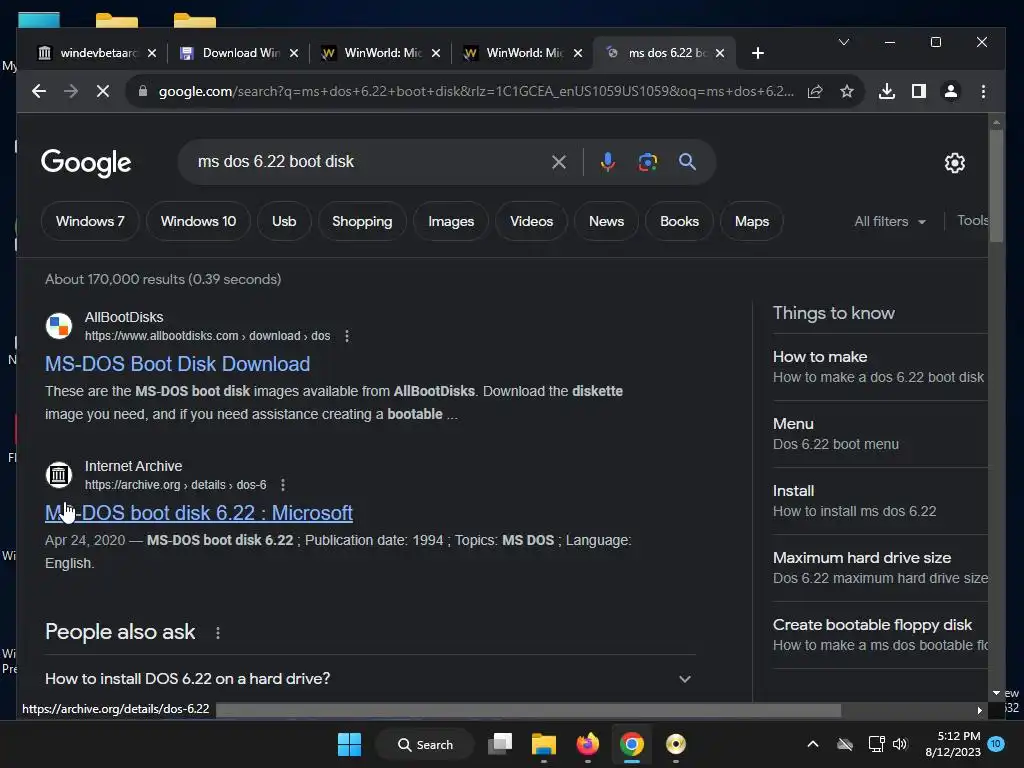The image size is (1024, 768).
Task: Start voice search with microphone icon
Action: tap(607, 162)
